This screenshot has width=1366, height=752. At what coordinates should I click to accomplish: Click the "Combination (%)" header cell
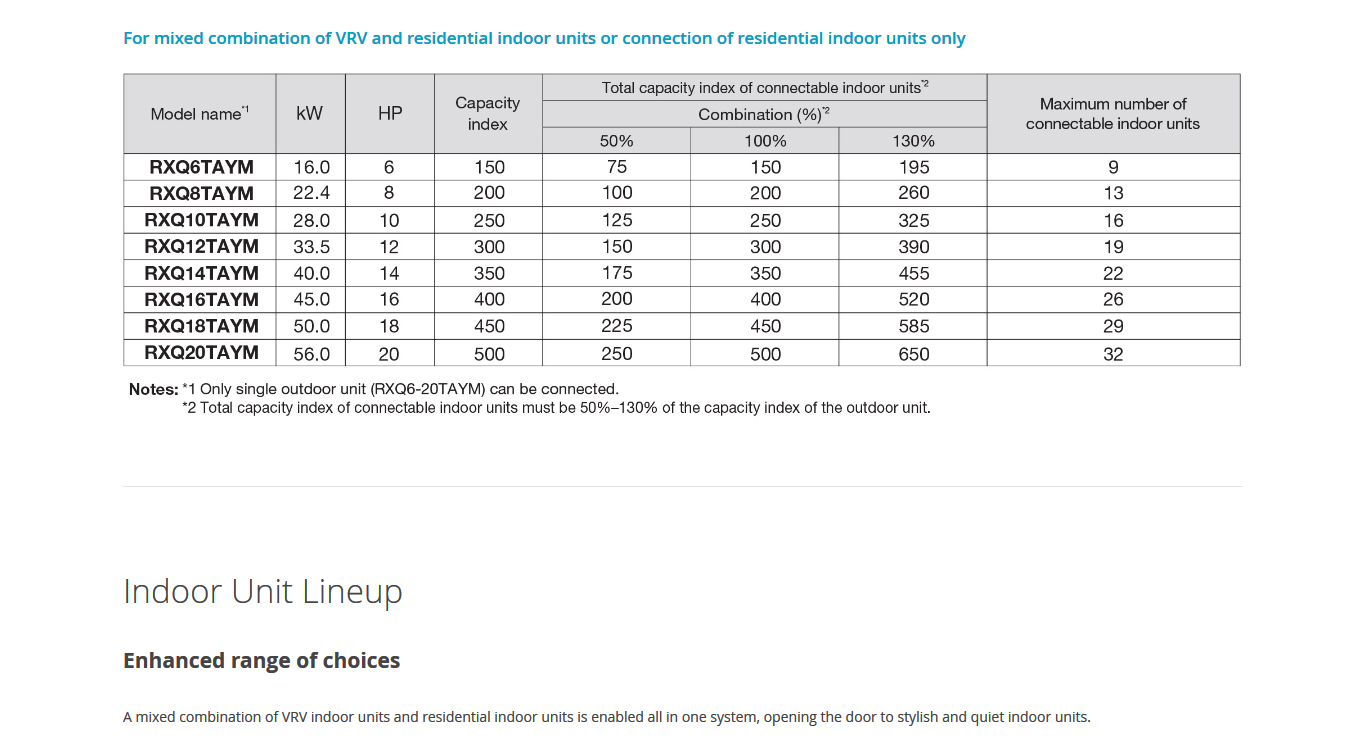764,114
